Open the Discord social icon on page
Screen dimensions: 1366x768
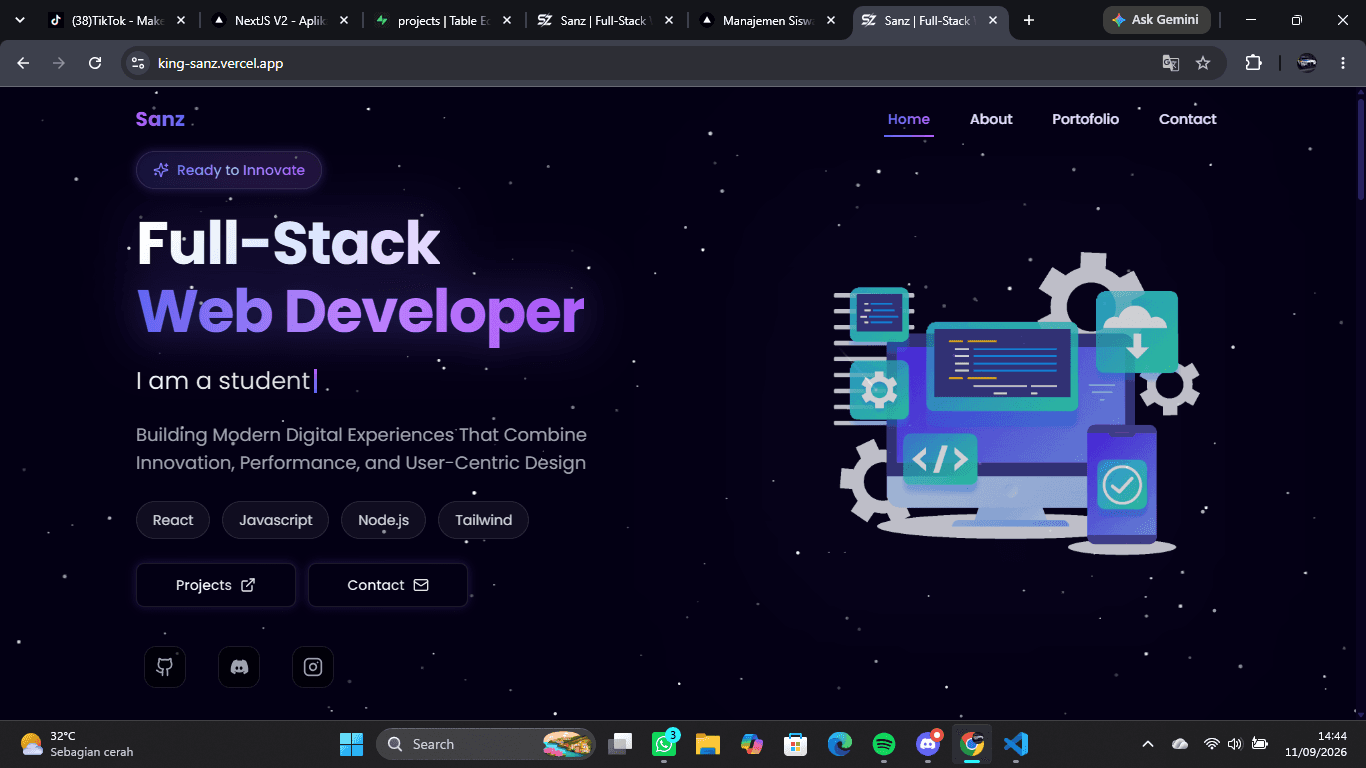click(x=239, y=667)
